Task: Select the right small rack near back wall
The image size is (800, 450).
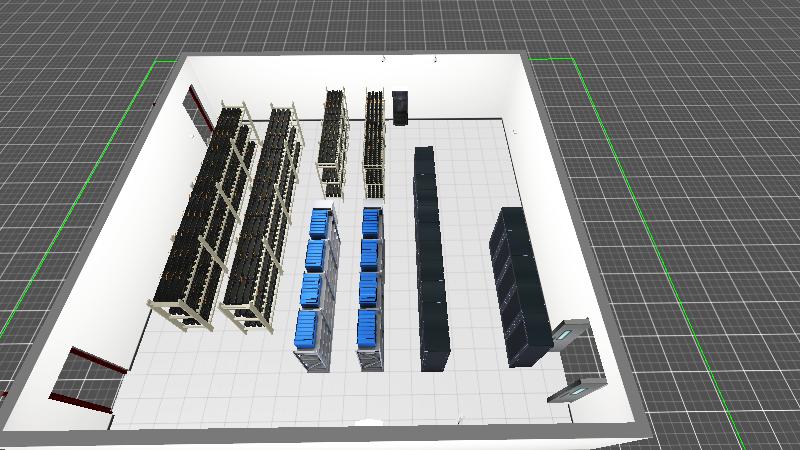Action: (x=374, y=145)
